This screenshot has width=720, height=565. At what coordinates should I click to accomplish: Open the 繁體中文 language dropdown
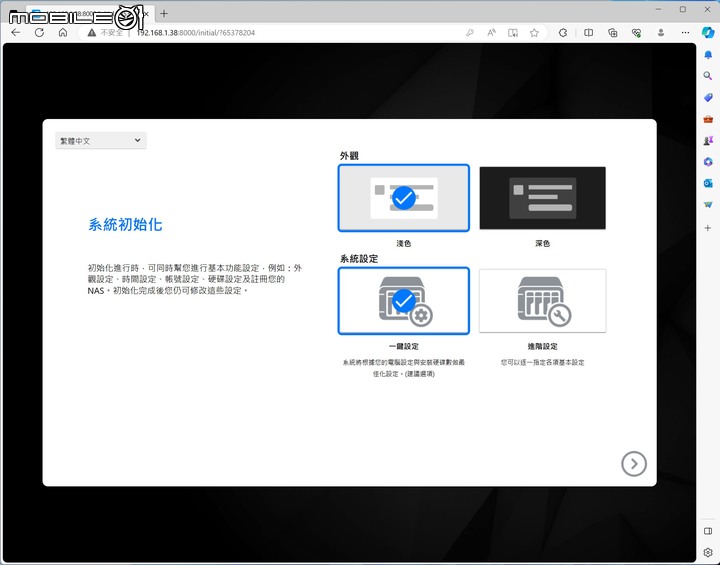101,141
